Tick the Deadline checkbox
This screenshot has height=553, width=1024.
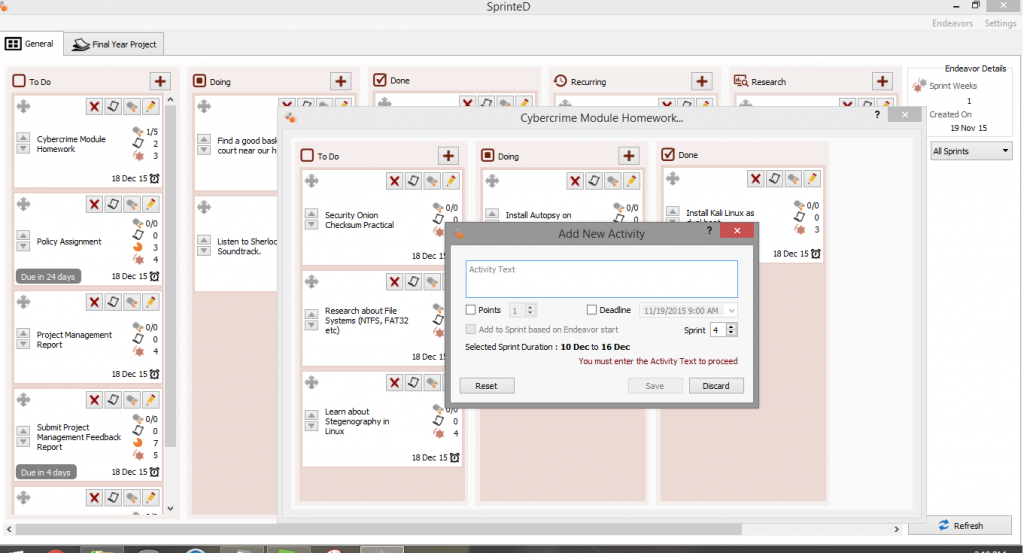tap(592, 310)
